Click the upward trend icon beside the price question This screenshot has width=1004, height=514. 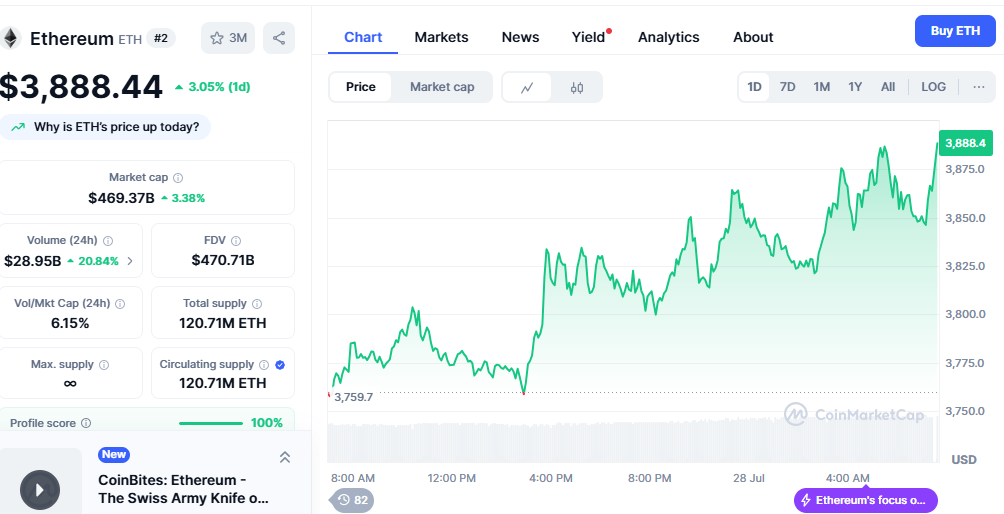tap(19, 127)
